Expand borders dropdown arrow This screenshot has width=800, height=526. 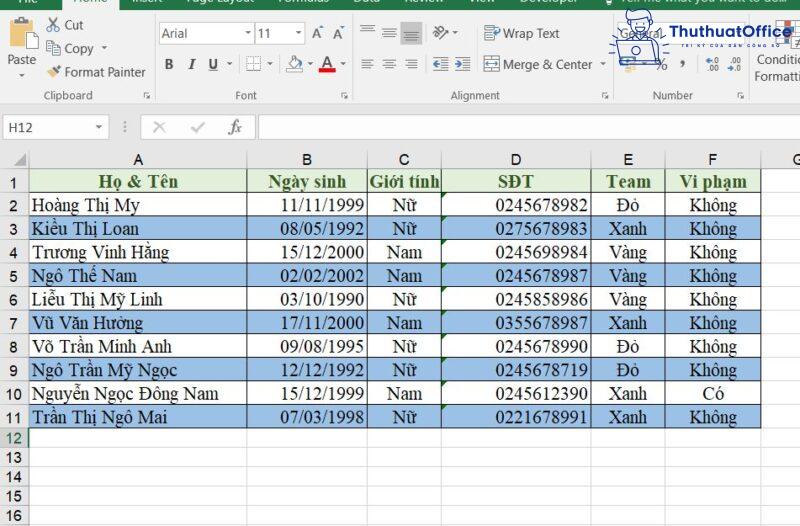point(270,64)
